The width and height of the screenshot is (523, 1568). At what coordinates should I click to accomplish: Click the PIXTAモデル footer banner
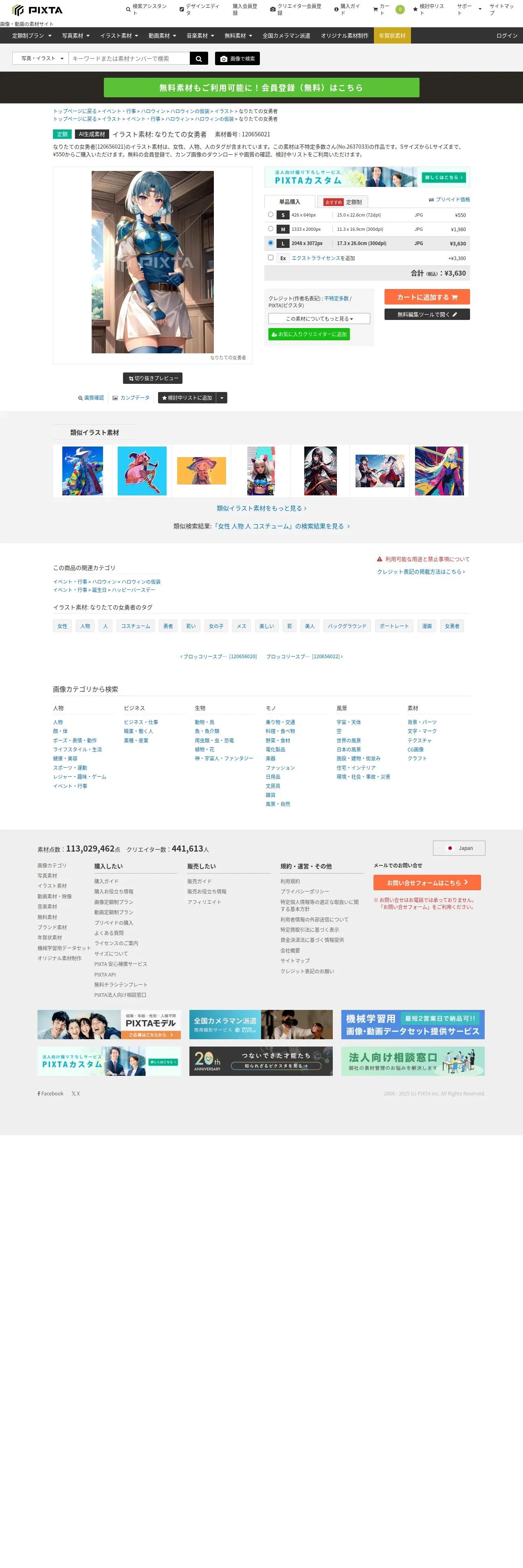click(x=109, y=1025)
